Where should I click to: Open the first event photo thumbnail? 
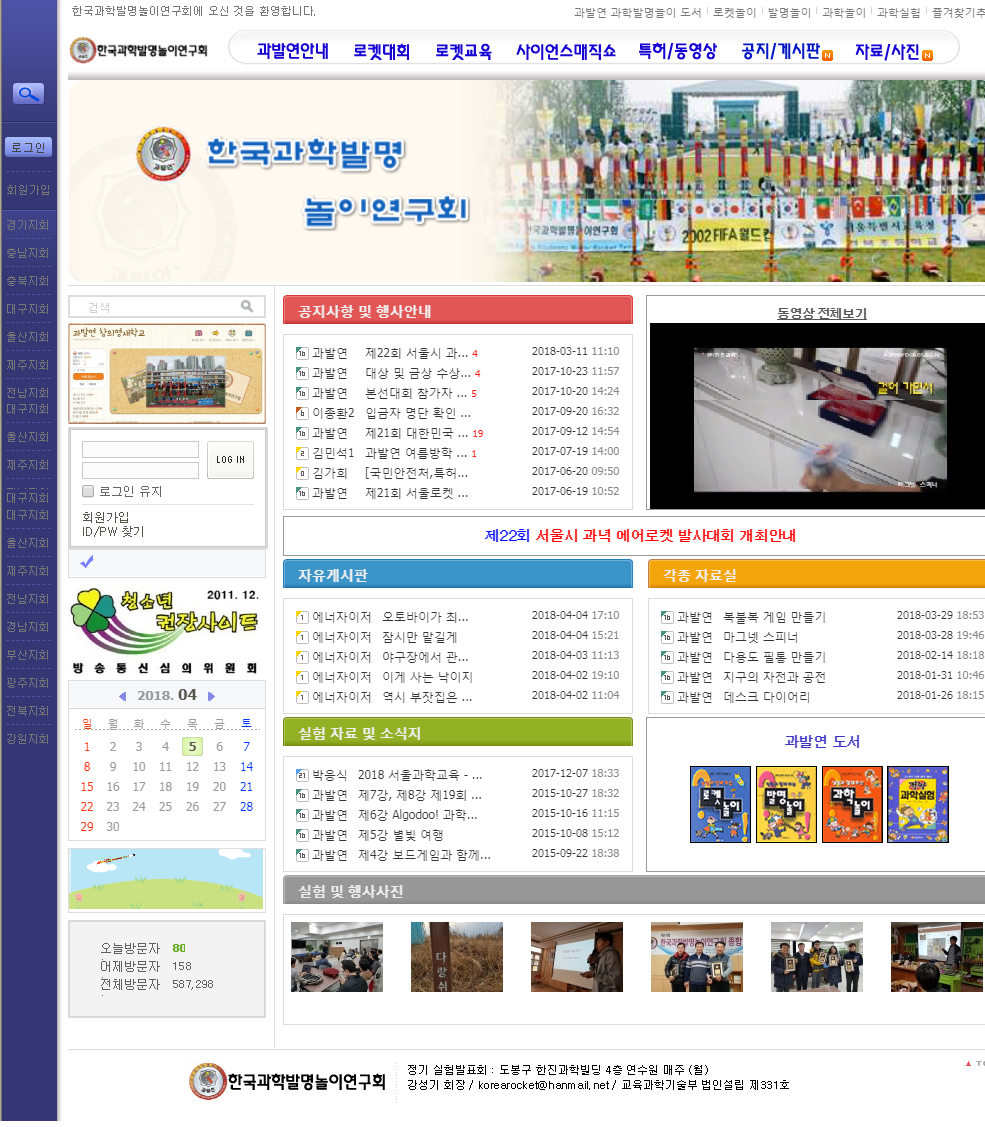(336, 957)
